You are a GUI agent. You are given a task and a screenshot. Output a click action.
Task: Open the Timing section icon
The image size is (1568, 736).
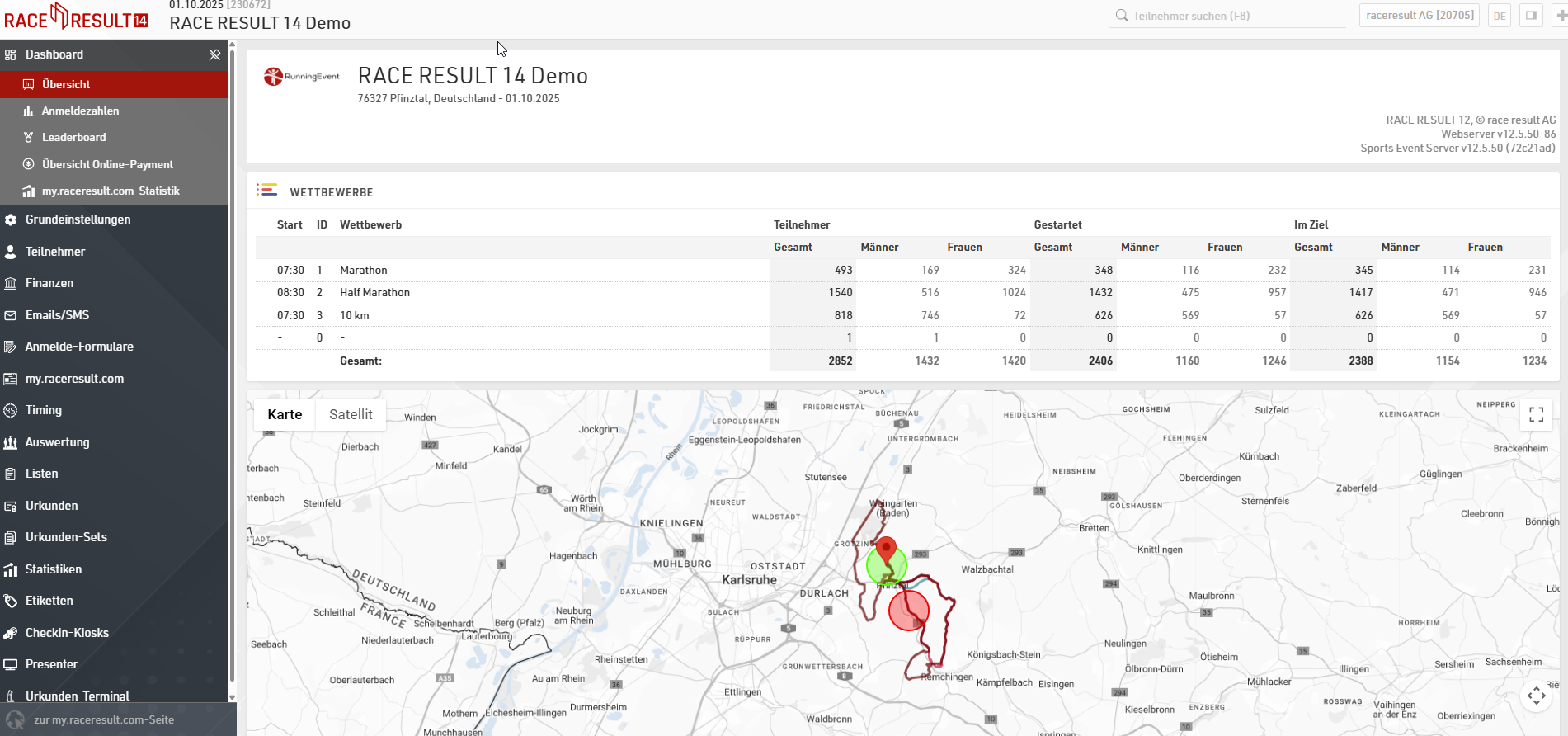click(11, 410)
